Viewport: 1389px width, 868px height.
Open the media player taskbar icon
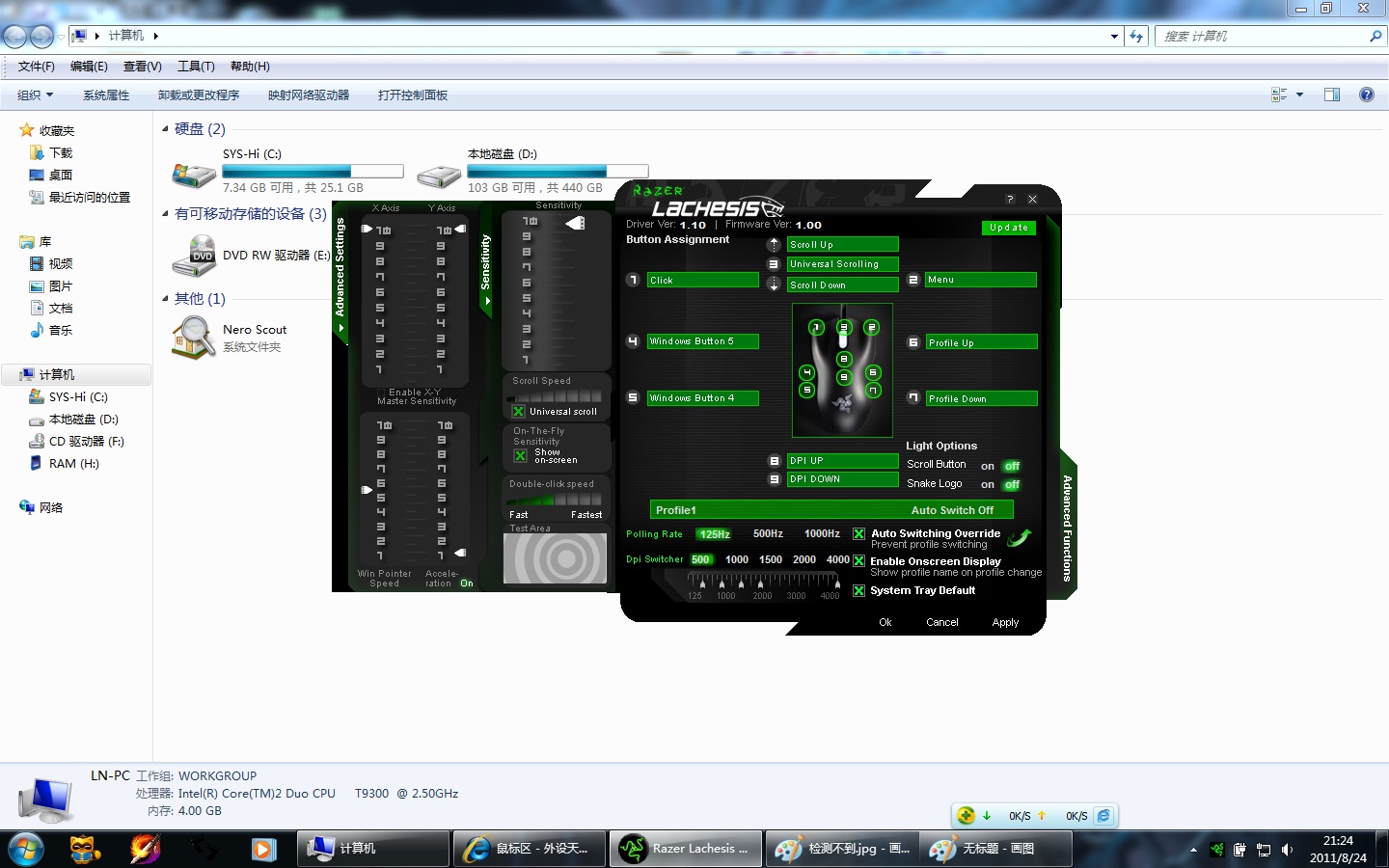point(263,850)
